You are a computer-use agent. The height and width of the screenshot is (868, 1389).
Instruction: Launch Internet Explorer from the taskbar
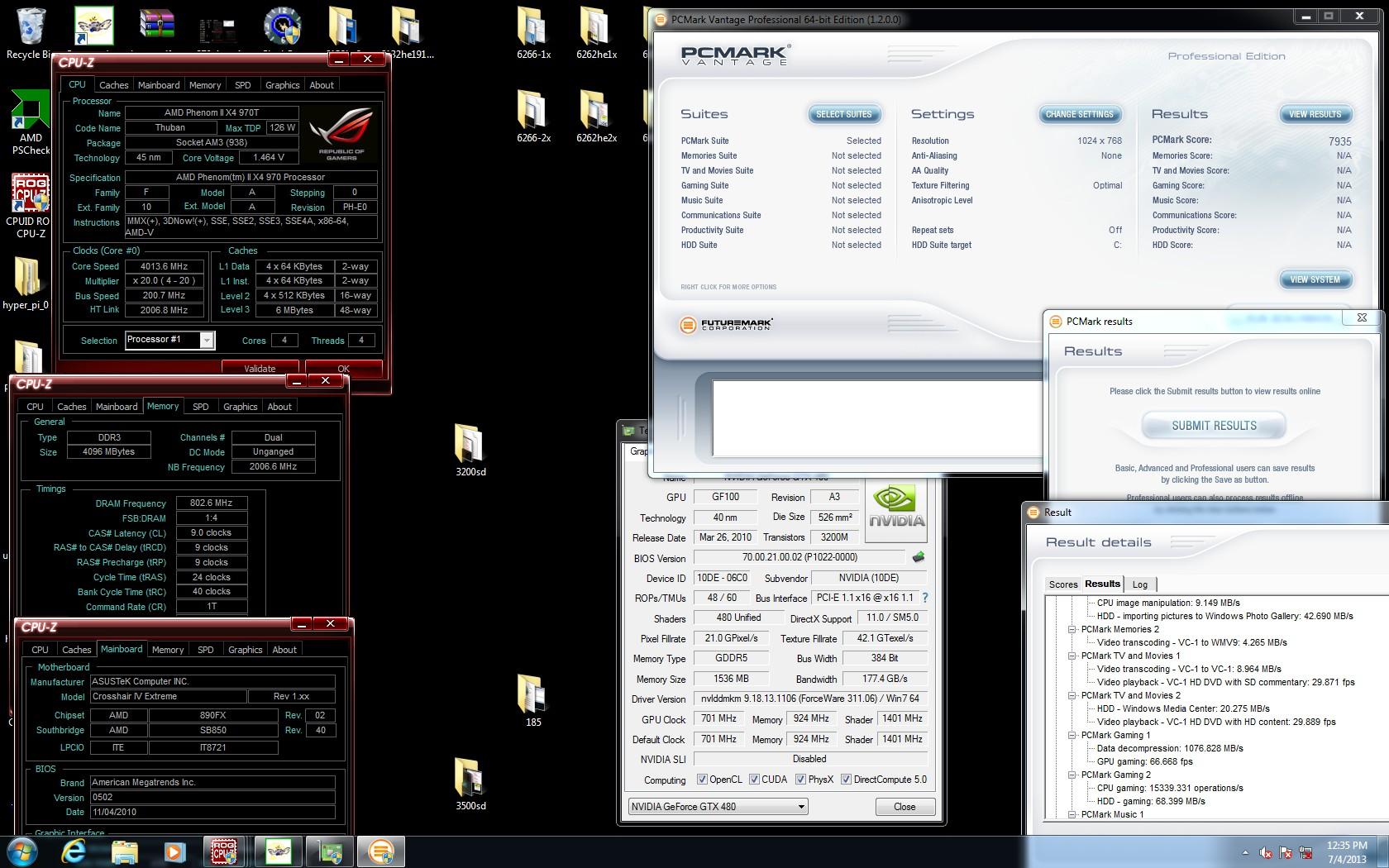click(74, 851)
